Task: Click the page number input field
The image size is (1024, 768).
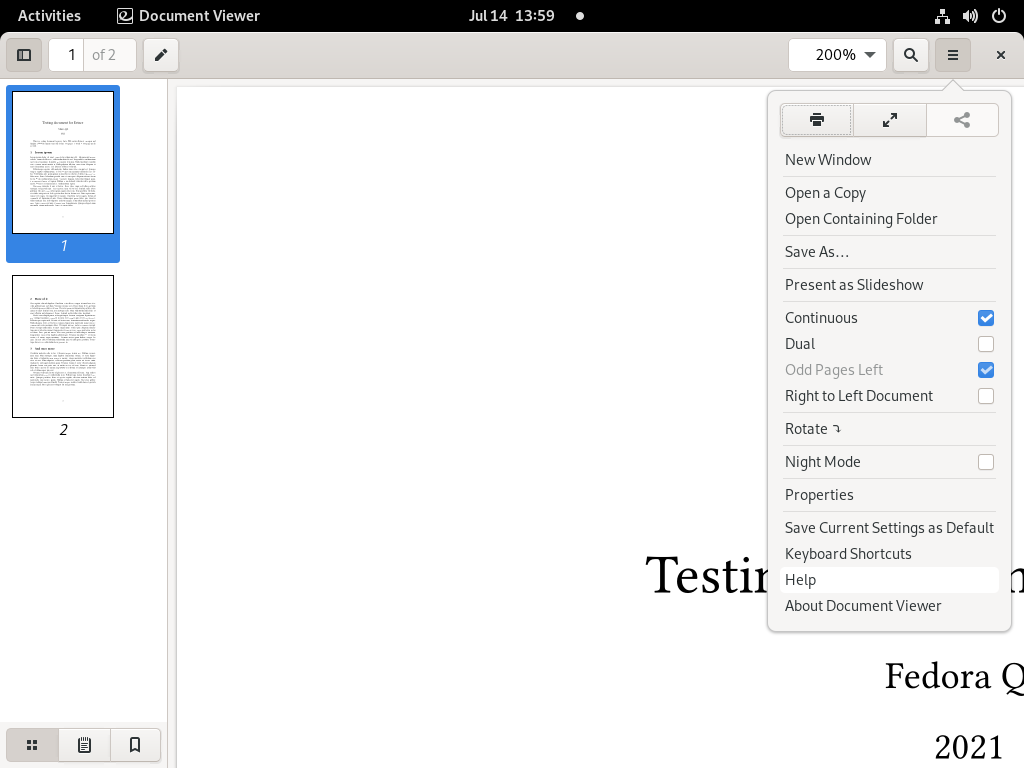Action: pos(67,55)
